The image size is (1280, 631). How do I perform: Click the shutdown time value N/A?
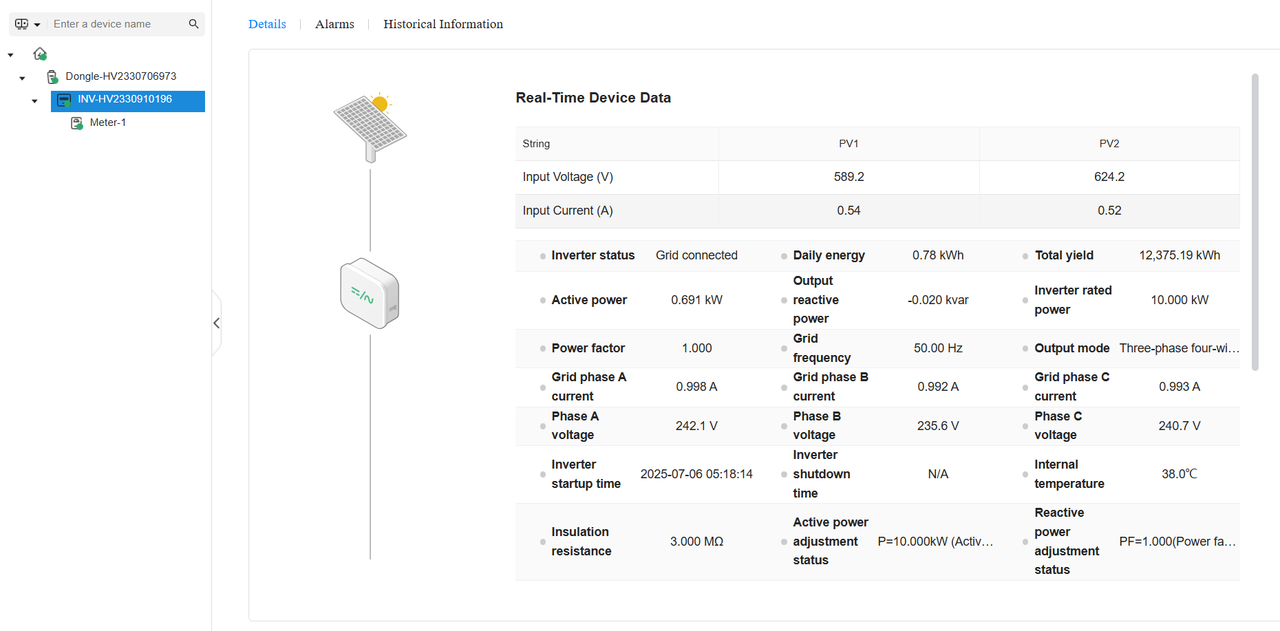click(938, 474)
